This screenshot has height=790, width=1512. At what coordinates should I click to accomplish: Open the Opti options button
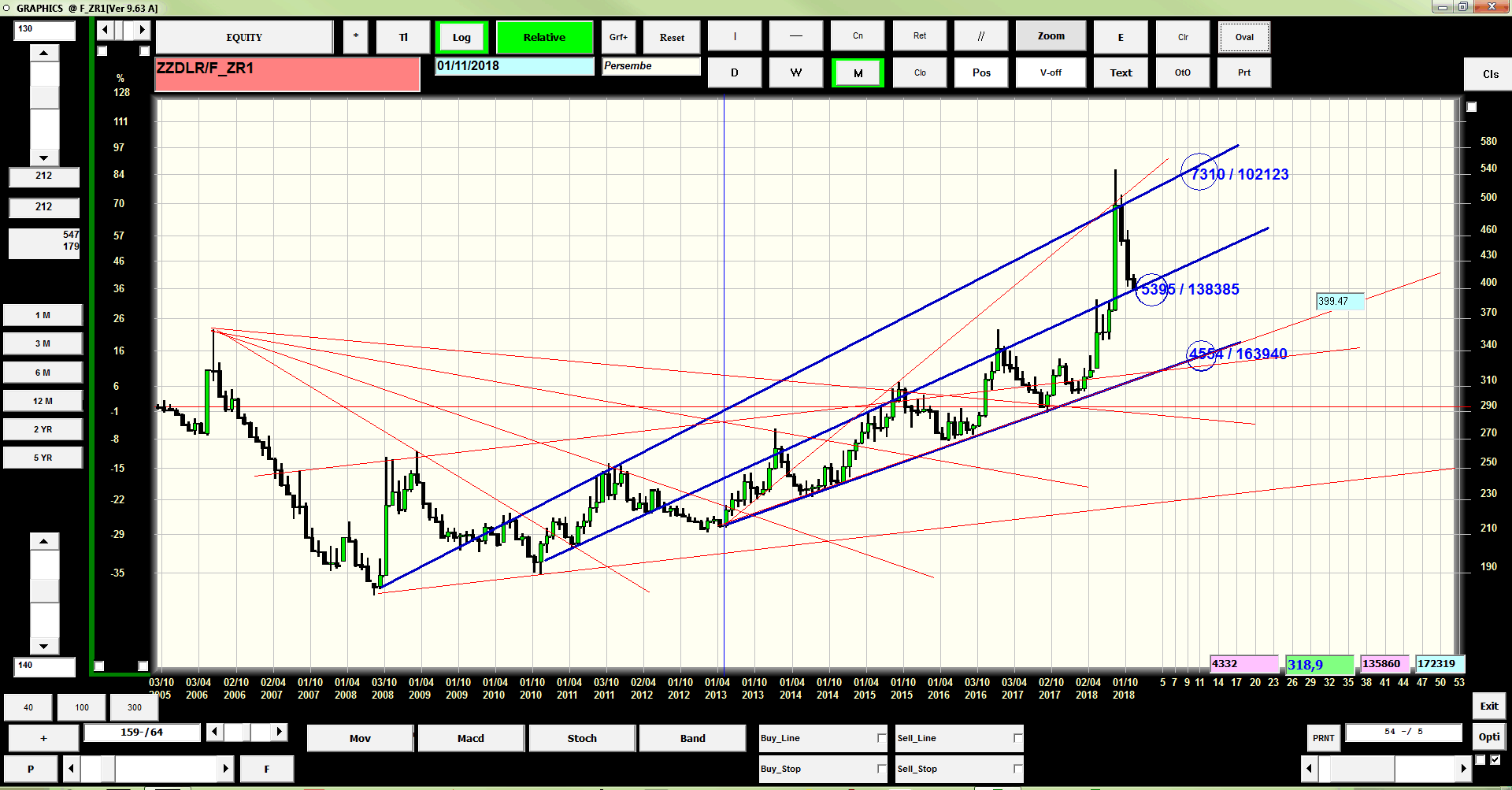(1489, 736)
